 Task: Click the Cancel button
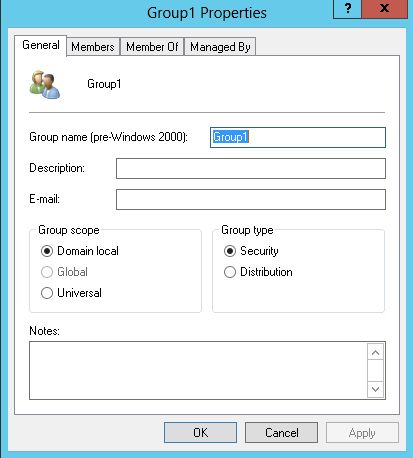coord(281,433)
